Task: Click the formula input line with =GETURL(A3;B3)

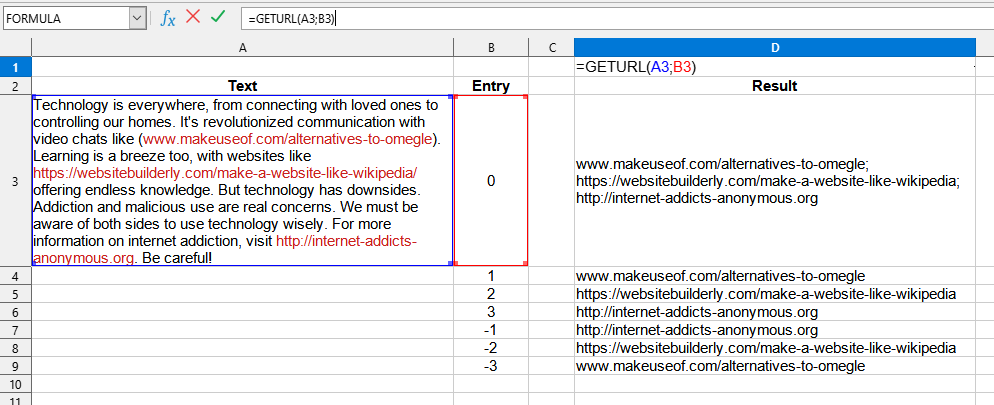Action: (x=600, y=18)
